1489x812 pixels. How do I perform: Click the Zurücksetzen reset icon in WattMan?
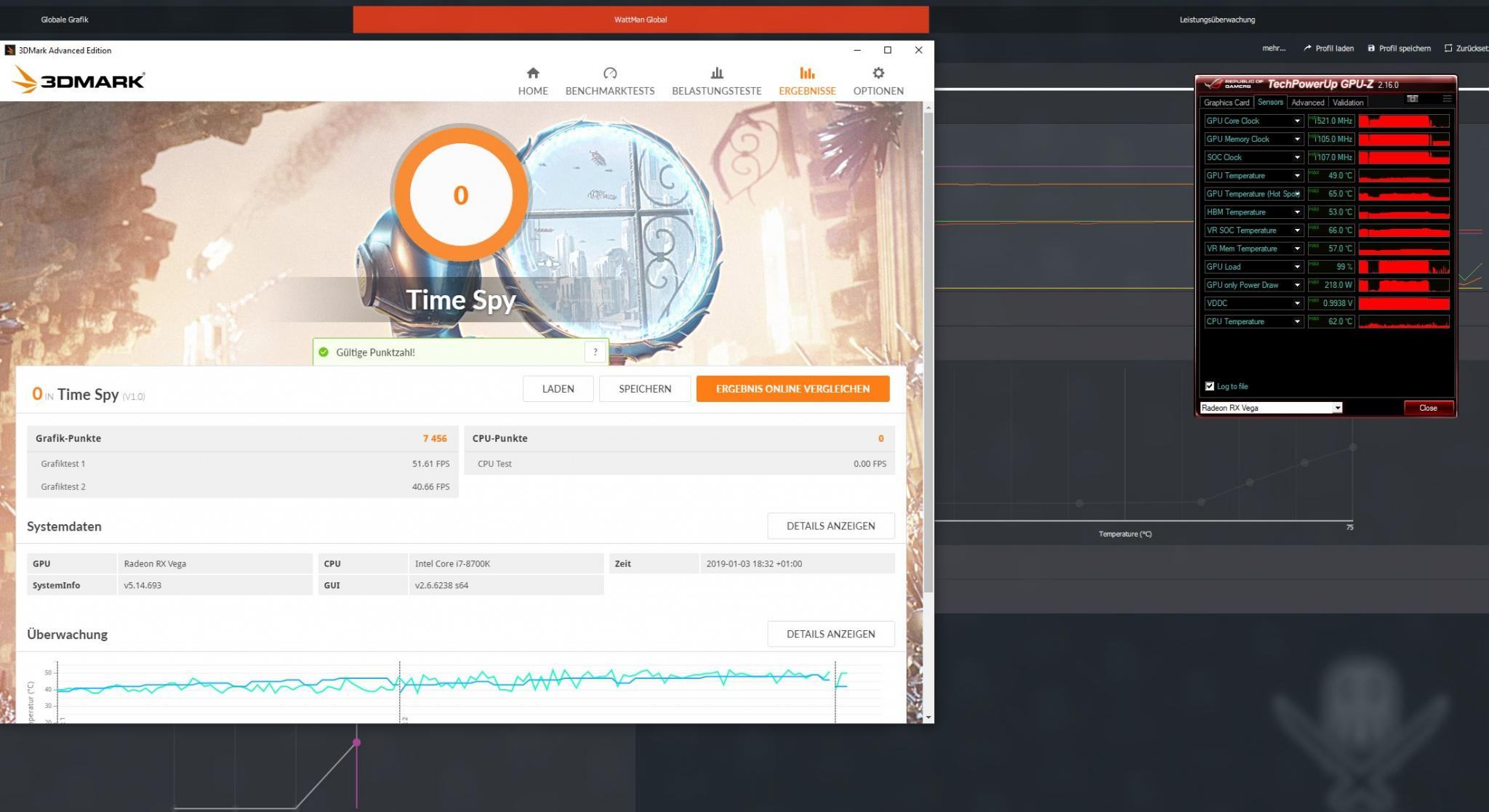click(1448, 48)
